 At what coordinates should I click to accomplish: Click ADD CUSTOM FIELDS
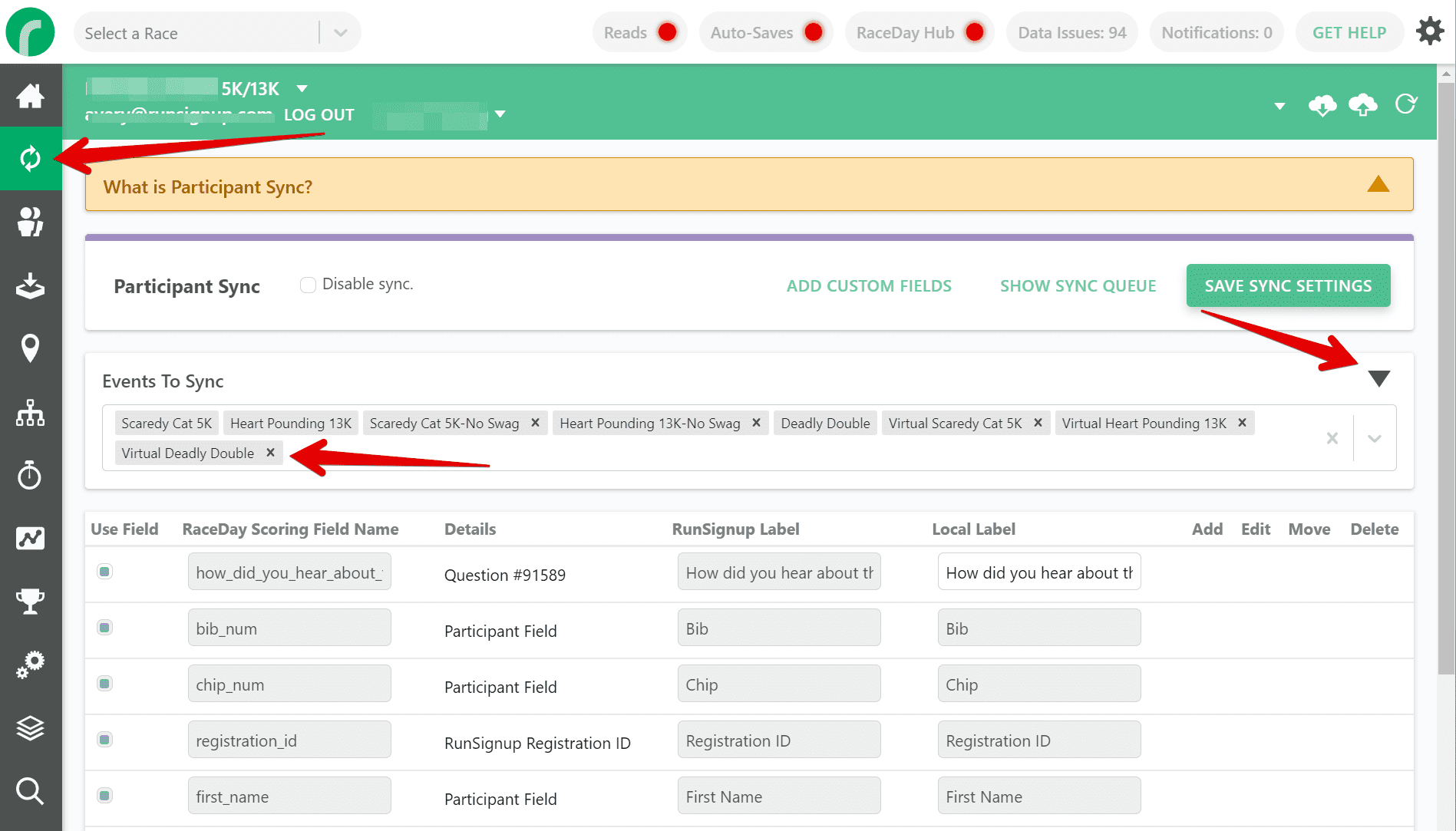click(869, 285)
